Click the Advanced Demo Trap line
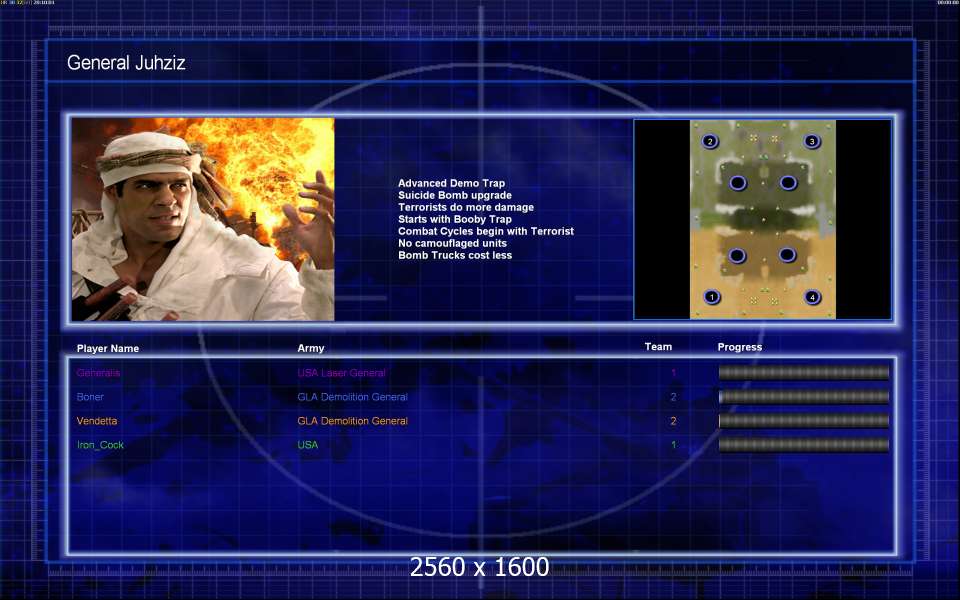The width and height of the screenshot is (960, 600). 451,183
